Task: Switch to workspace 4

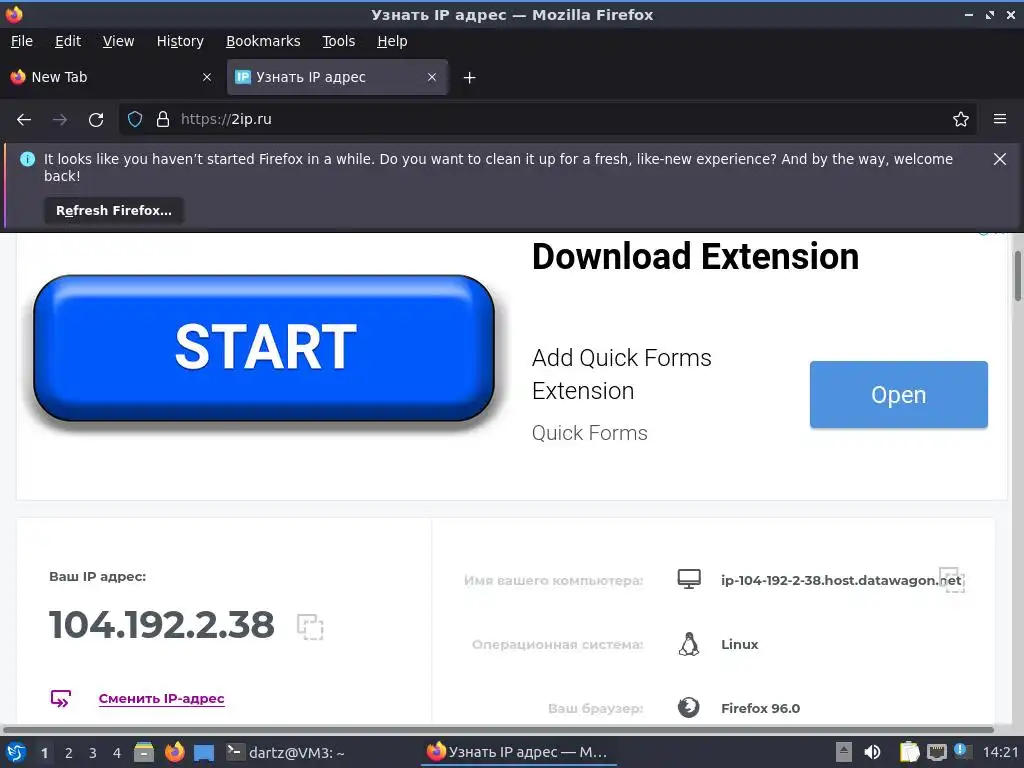Action: (x=116, y=753)
